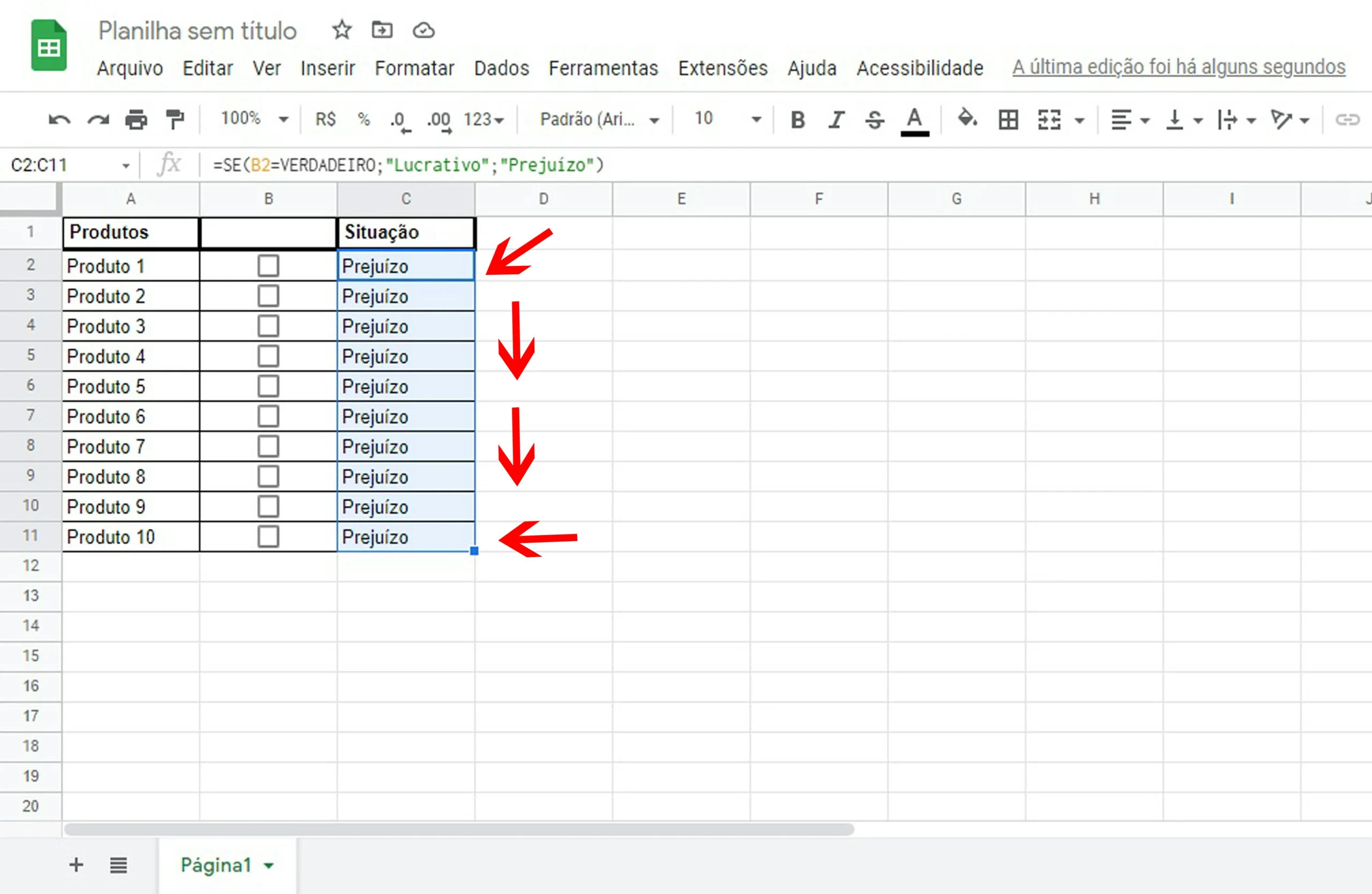Open the Ferramentas menu

[603, 68]
